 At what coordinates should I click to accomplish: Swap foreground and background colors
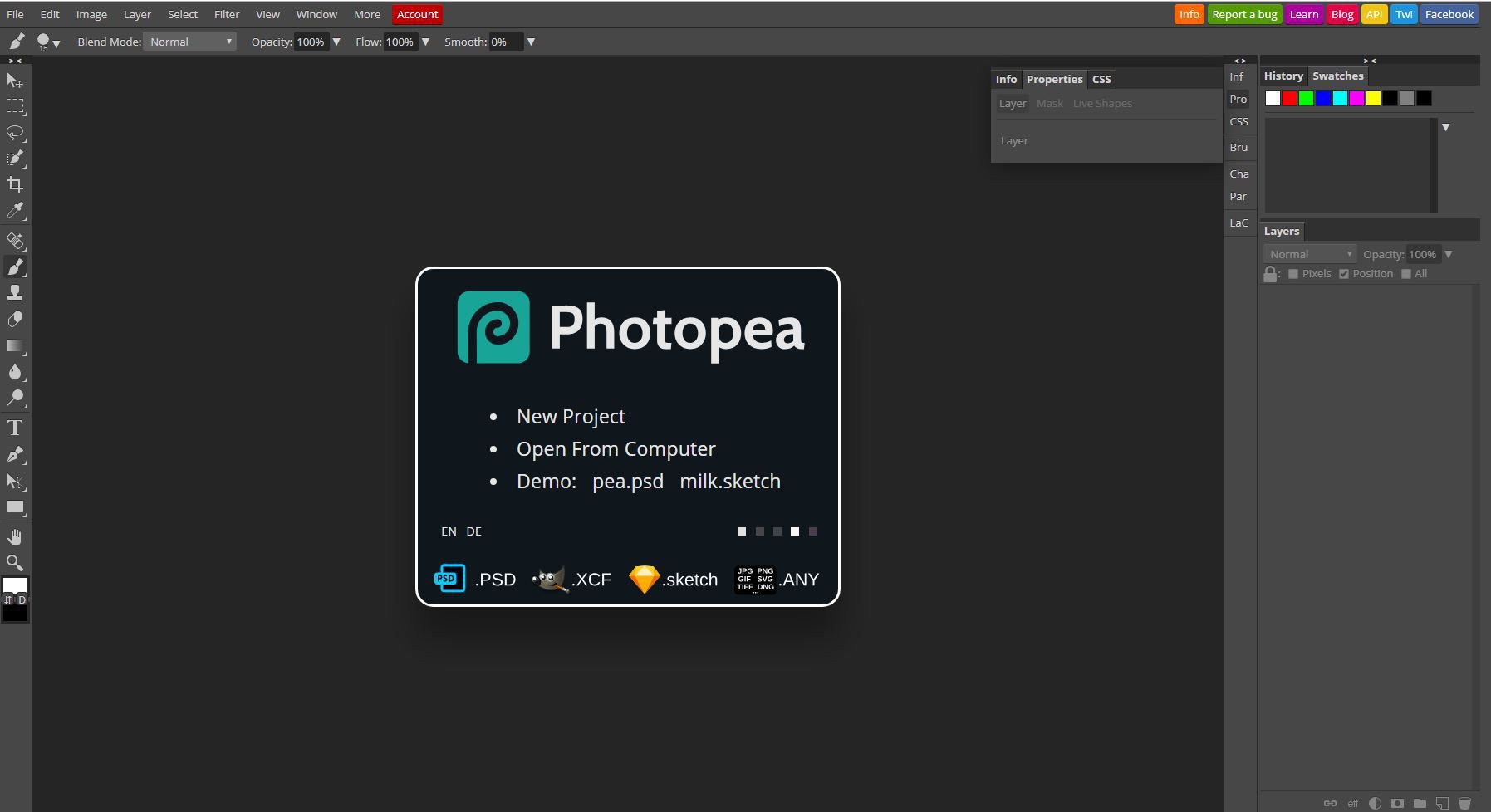[x=7, y=599]
